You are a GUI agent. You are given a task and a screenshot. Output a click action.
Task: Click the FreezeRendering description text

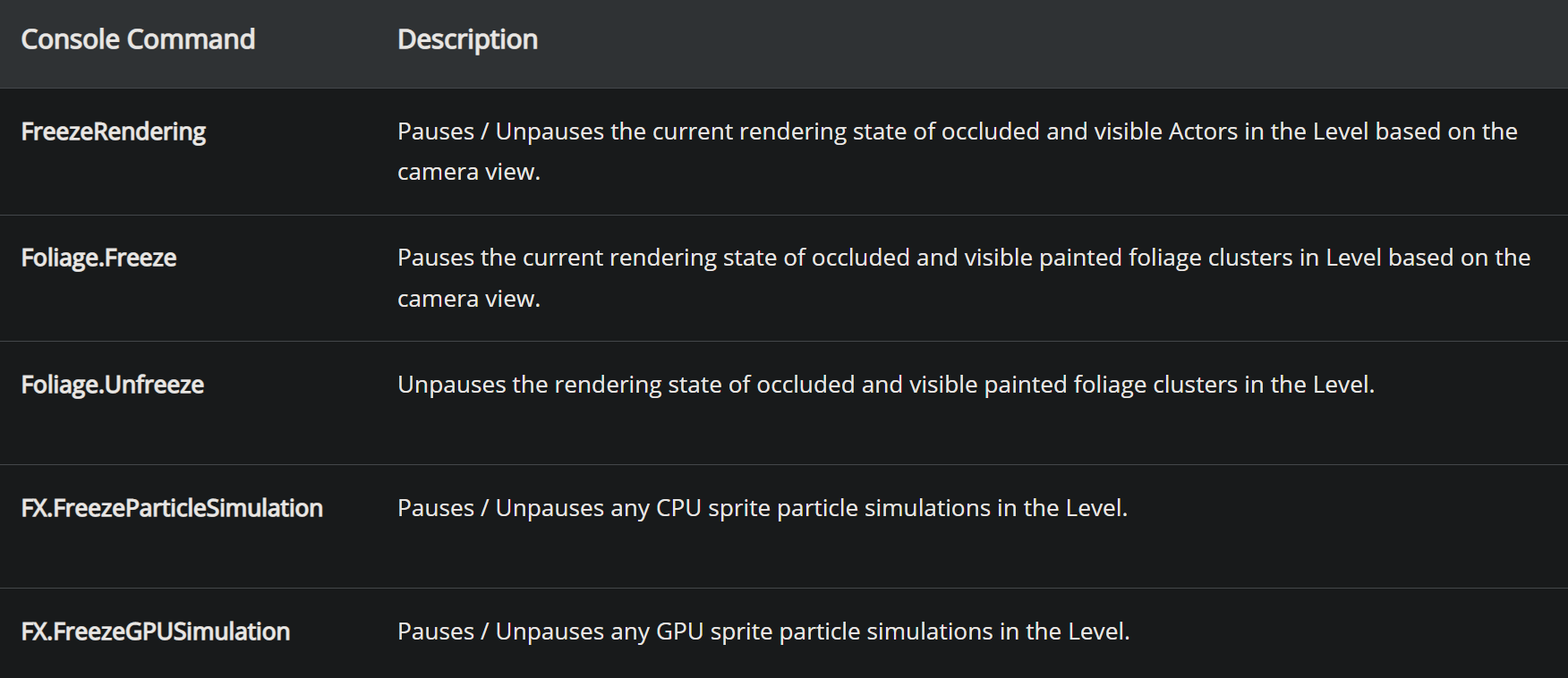[x=958, y=151]
